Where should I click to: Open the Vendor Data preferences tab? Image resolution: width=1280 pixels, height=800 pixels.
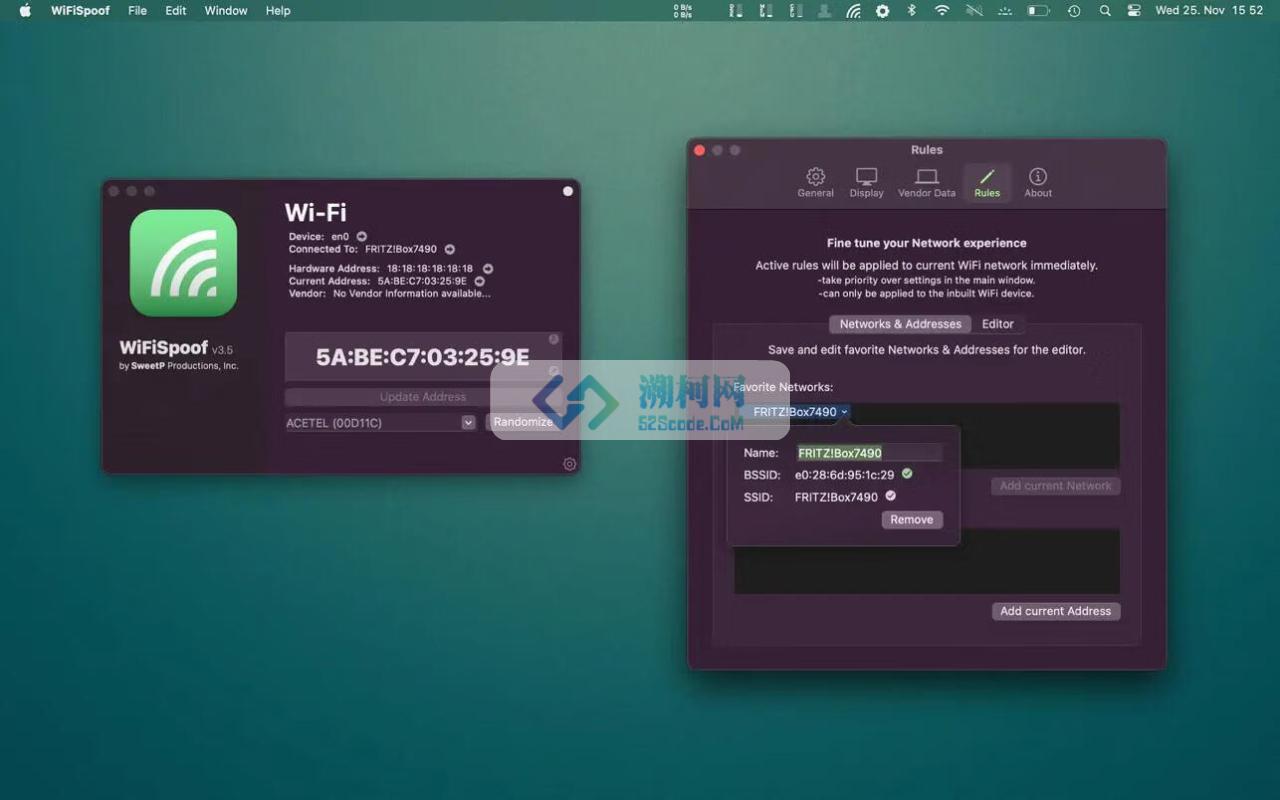pyautogui.click(x=927, y=182)
